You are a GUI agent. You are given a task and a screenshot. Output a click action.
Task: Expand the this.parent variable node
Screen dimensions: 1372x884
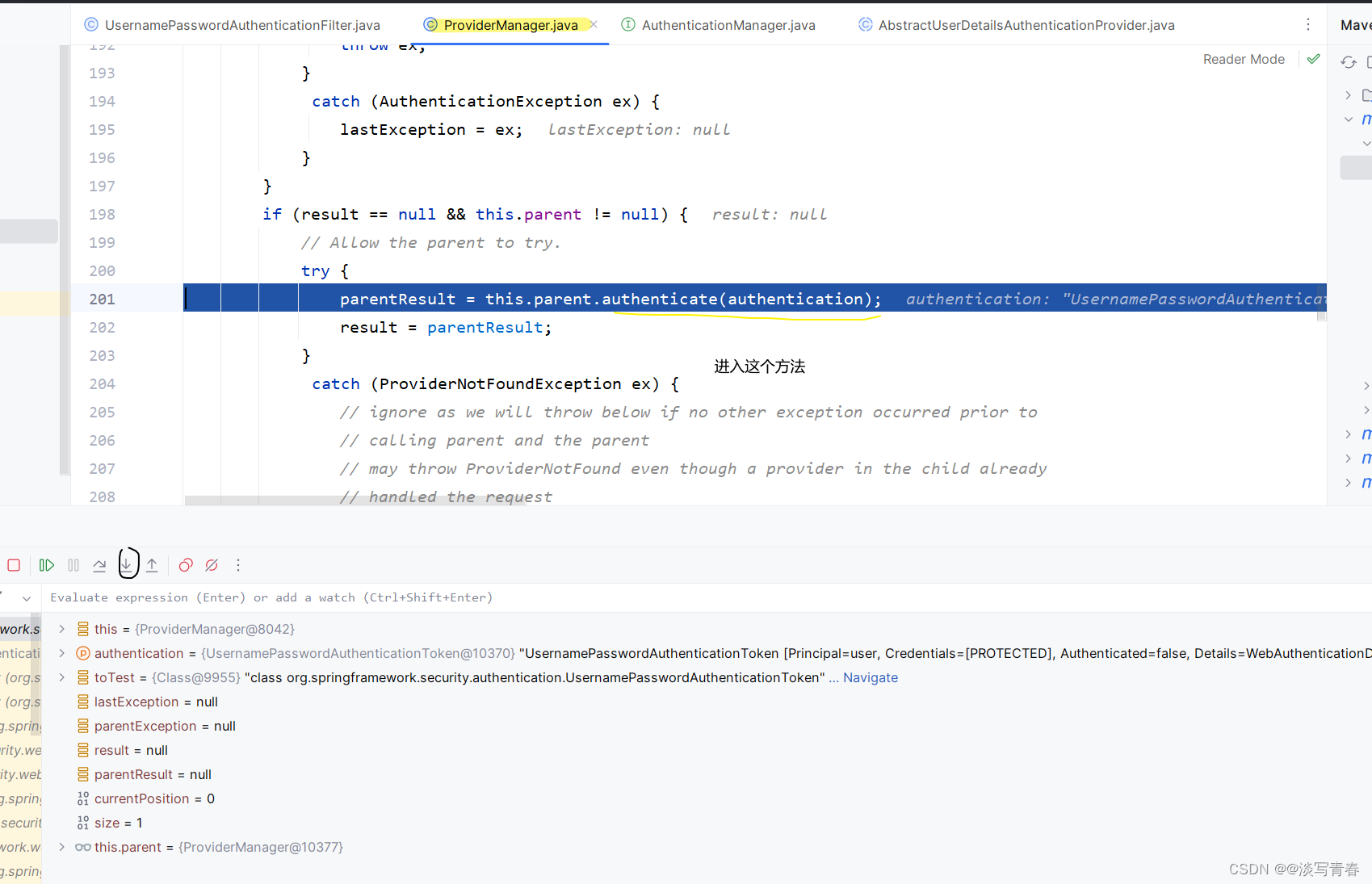pos(62,847)
